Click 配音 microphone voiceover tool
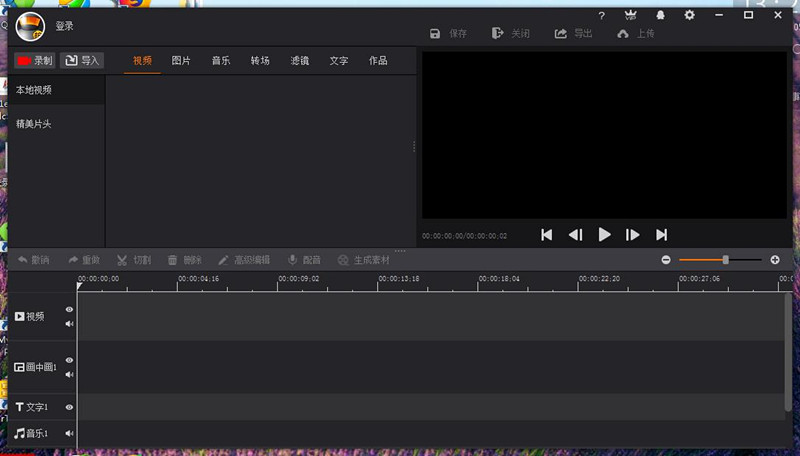Image resolution: width=800 pixels, height=456 pixels. tap(304, 260)
